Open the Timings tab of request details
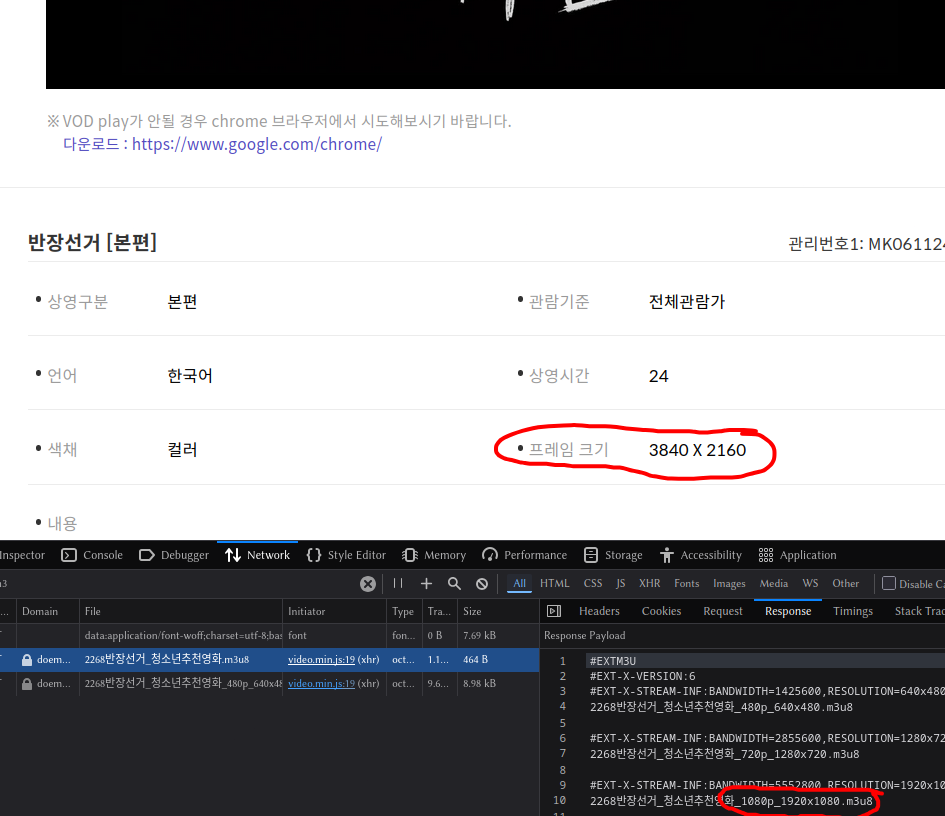Image resolution: width=945 pixels, height=816 pixels. pyautogui.click(x=853, y=611)
